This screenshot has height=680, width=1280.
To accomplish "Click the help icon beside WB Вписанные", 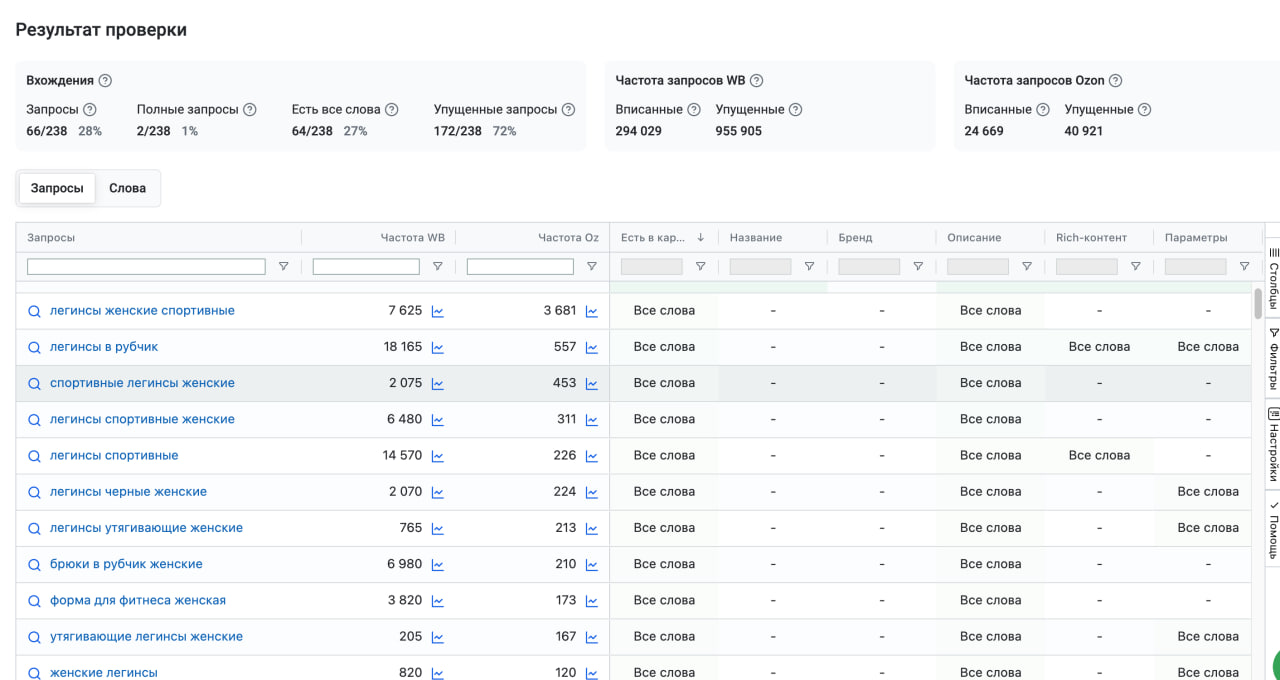I will 694,110.
